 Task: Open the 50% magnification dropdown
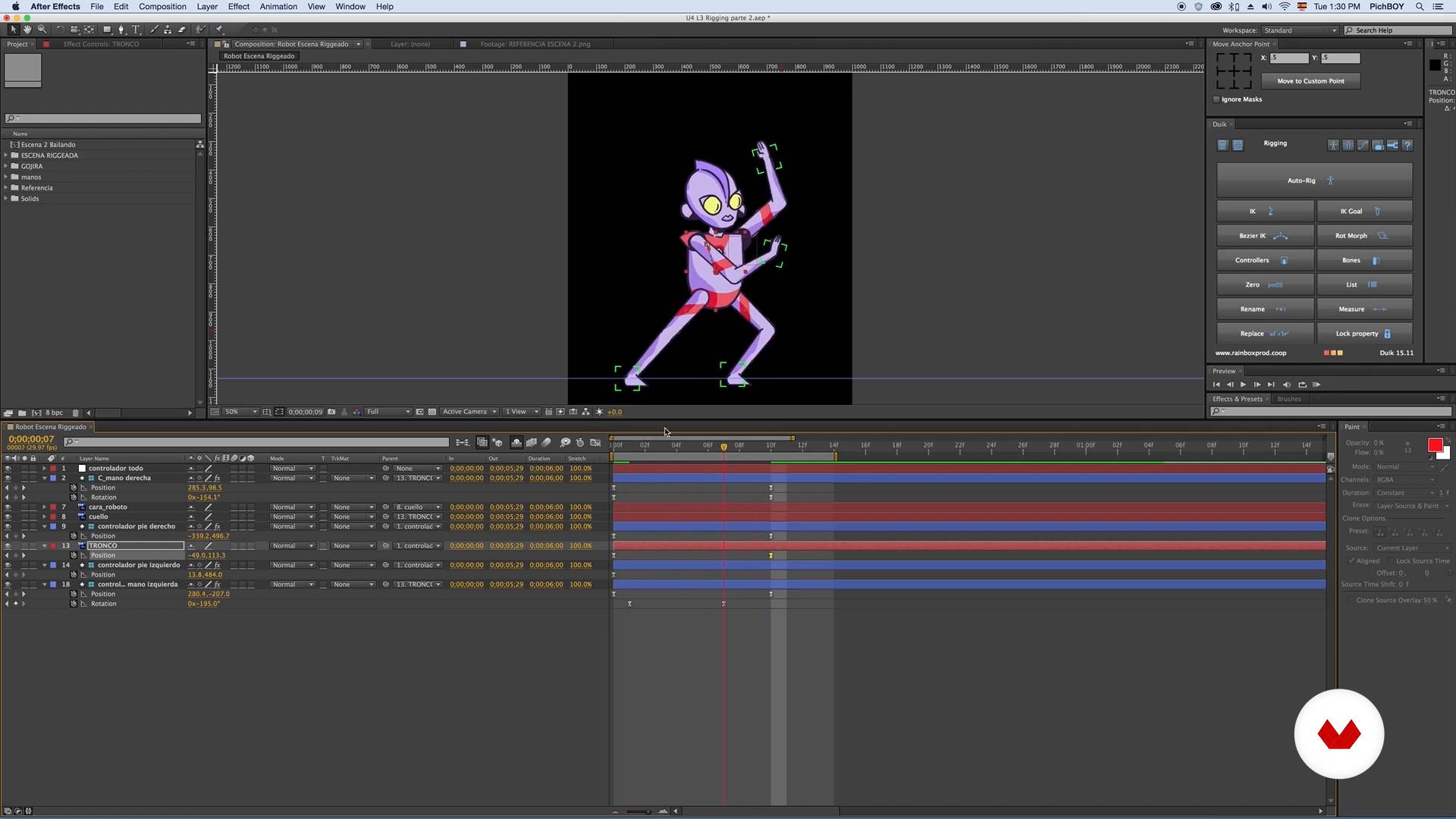click(x=240, y=412)
